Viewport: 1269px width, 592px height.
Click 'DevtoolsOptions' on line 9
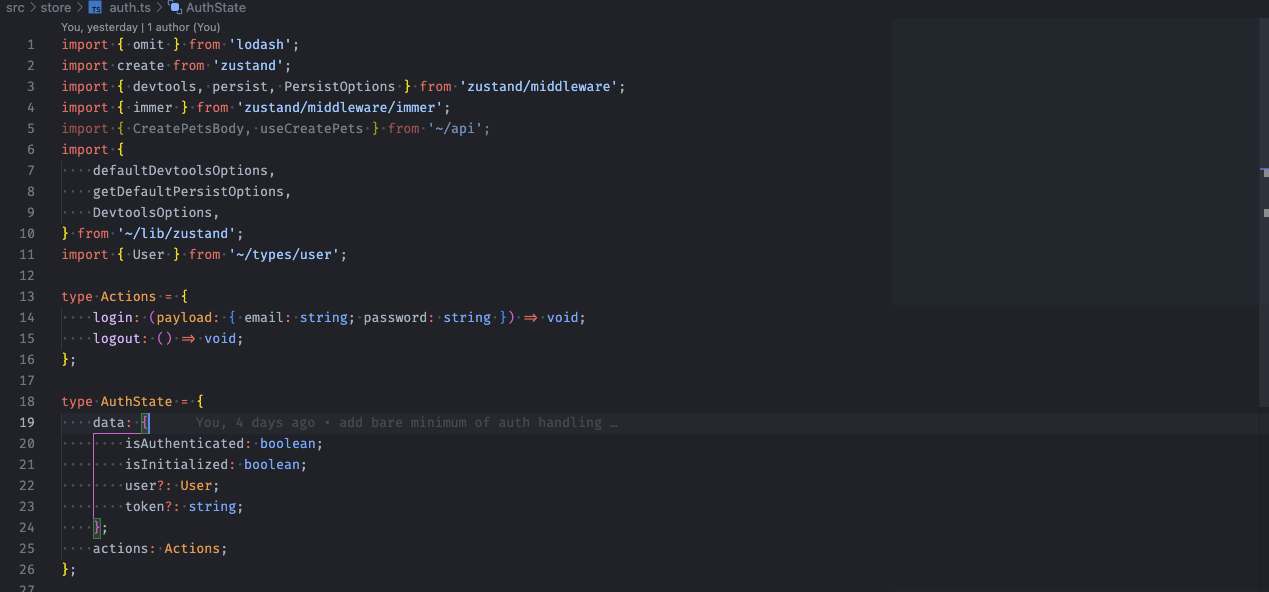click(152, 212)
